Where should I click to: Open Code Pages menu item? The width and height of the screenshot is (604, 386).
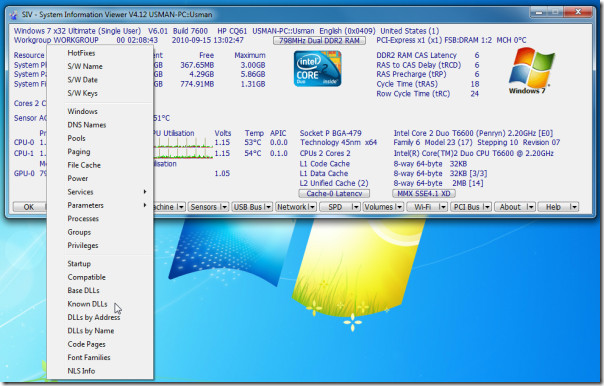pos(100,344)
